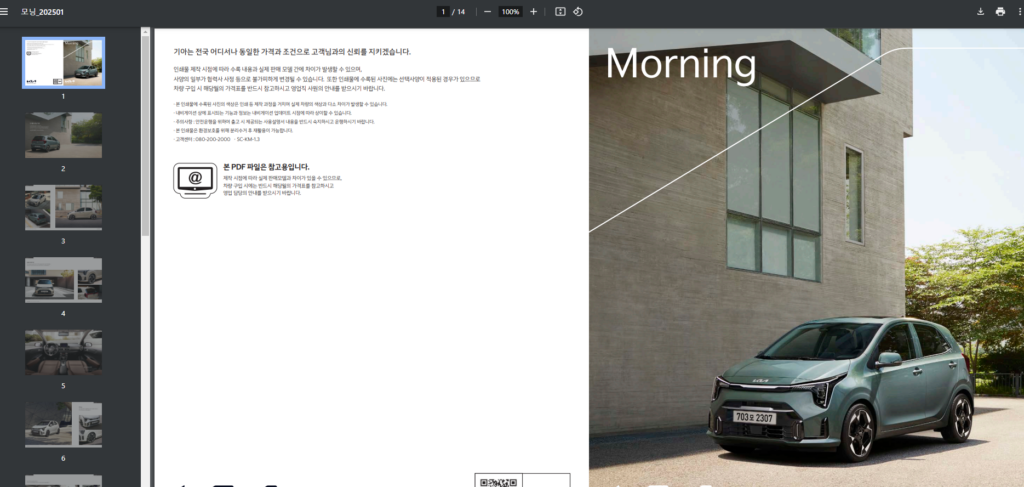Click the fit to page icon
Viewport: 1024px width, 487px height.
(x=560, y=12)
